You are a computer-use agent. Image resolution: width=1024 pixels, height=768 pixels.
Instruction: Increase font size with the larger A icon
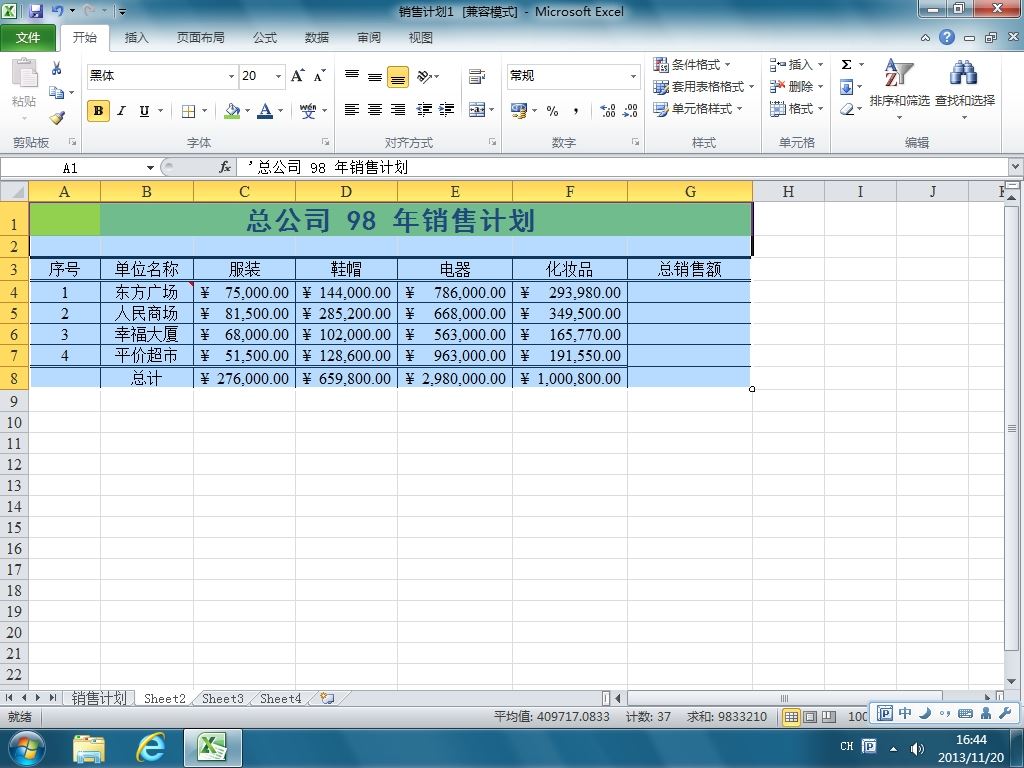coord(298,76)
